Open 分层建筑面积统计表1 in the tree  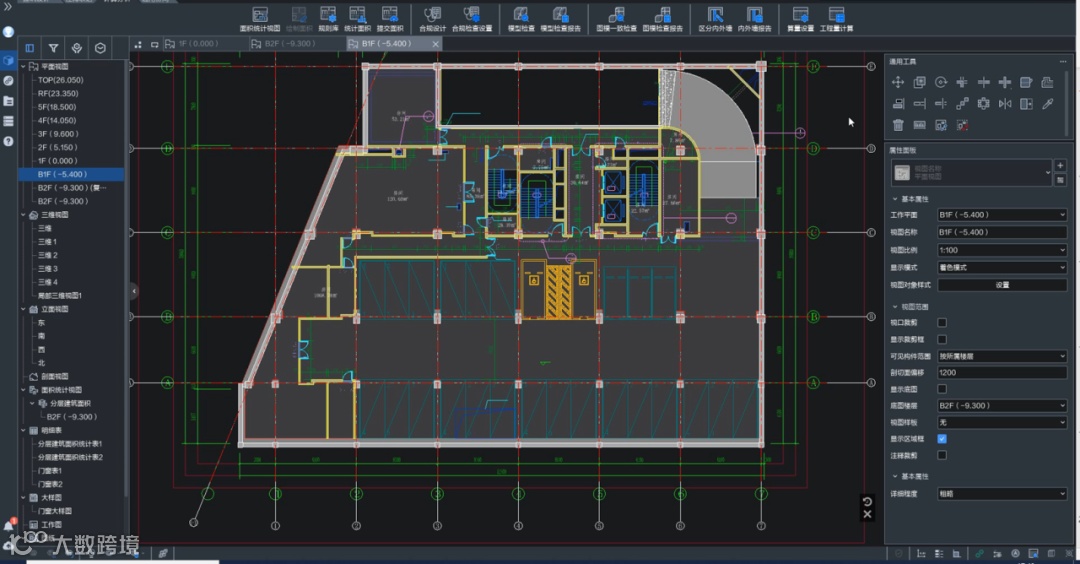pos(70,443)
